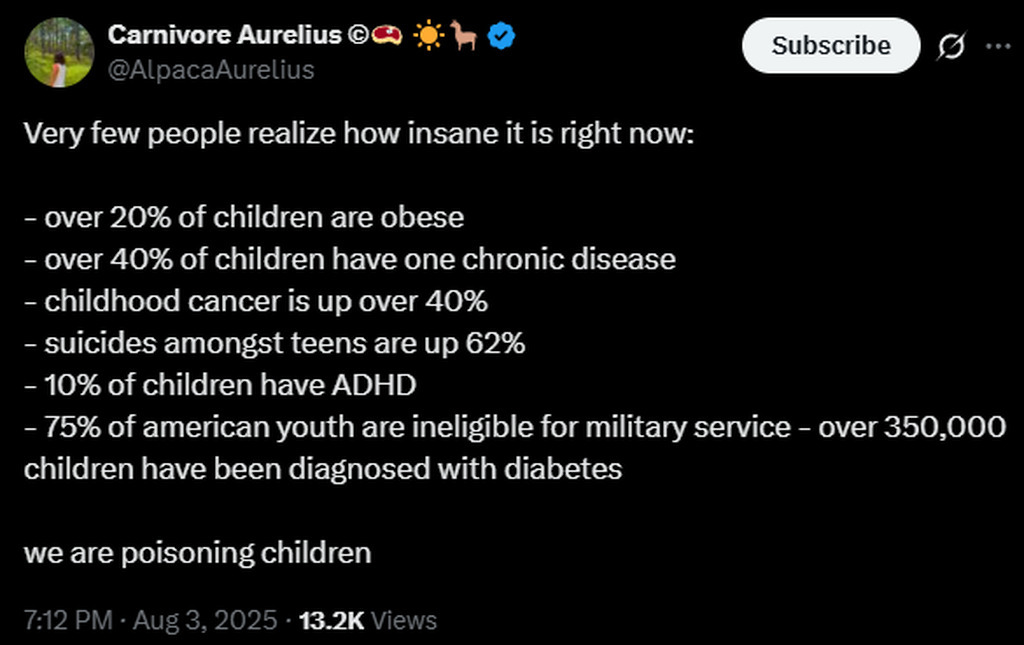Open the three-dot More options menu
Screen dimensions: 1024x645
pos(998,46)
